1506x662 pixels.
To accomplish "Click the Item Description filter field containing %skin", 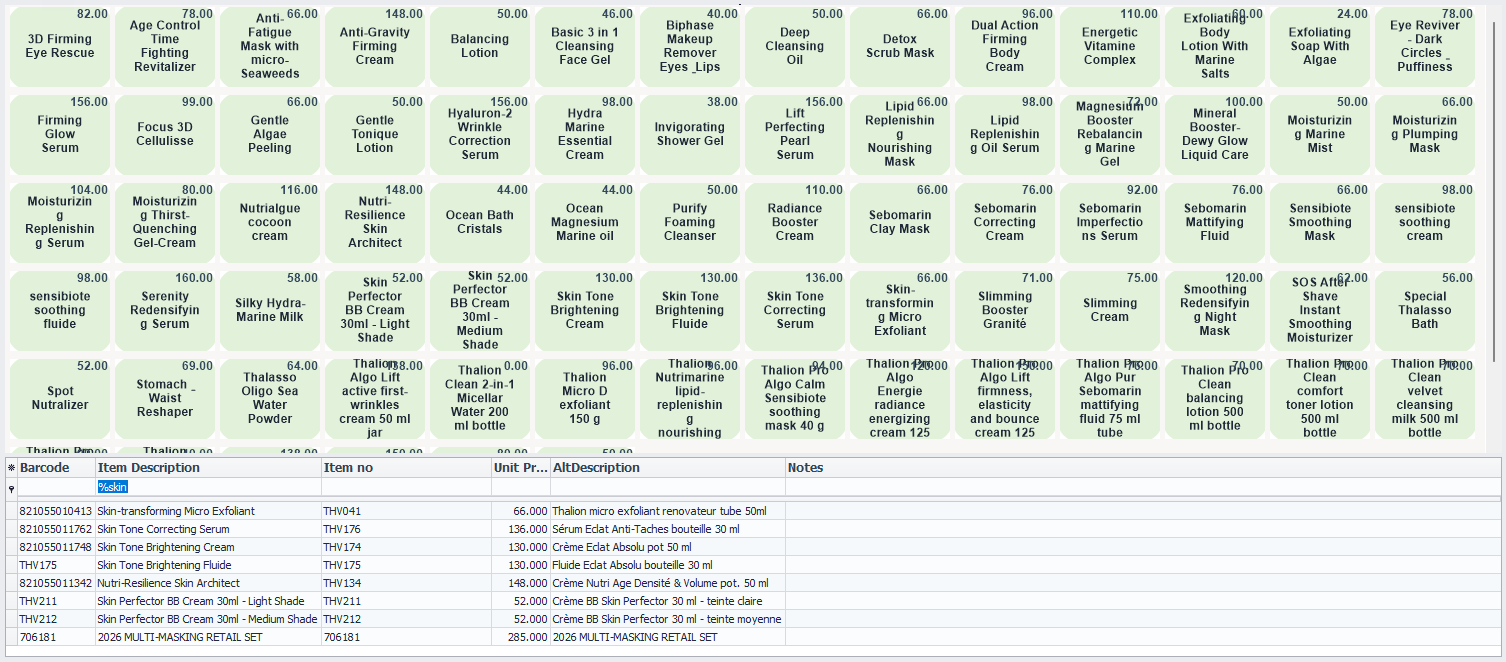I will click(x=208, y=487).
